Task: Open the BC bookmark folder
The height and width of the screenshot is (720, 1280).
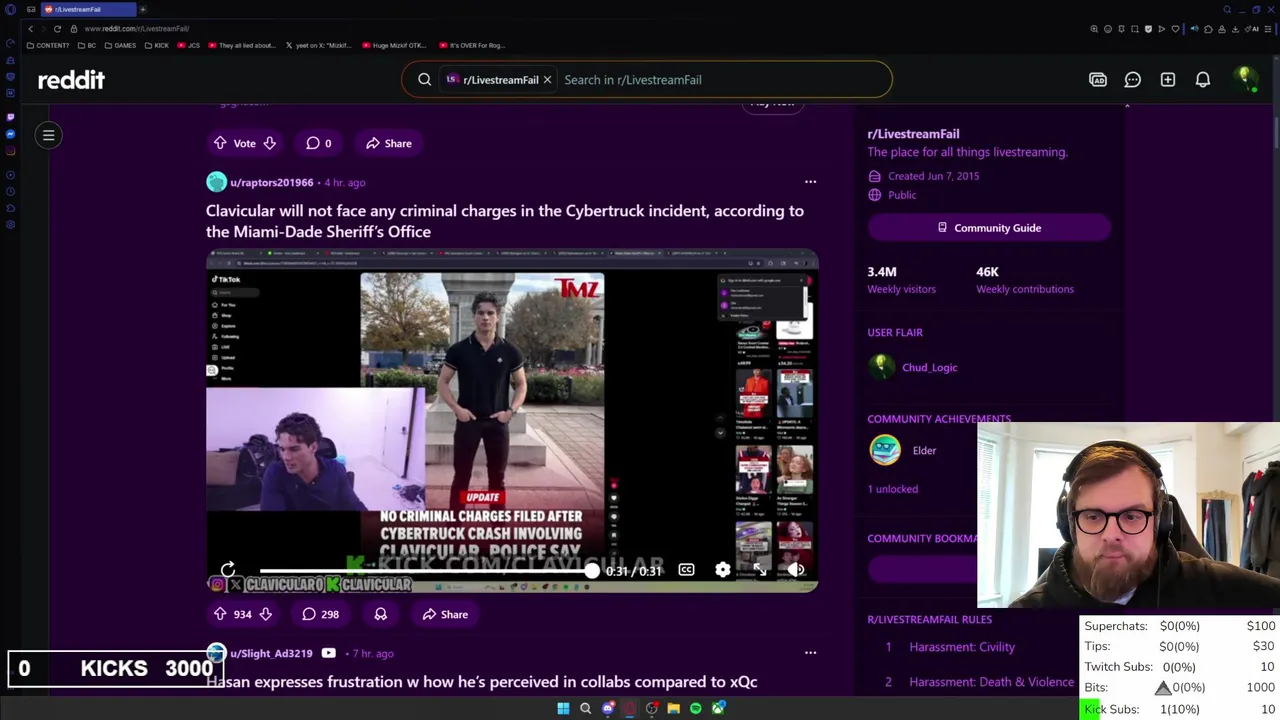Action: click(x=87, y=45)
